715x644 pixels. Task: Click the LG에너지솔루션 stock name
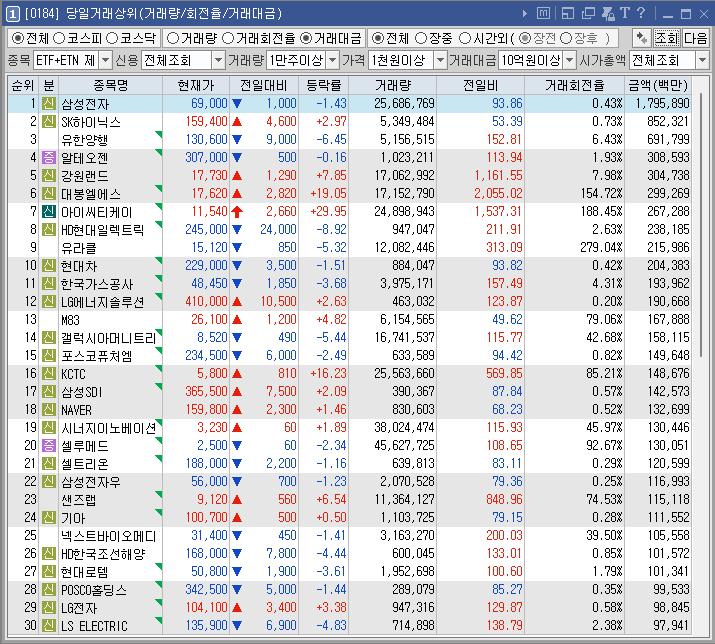(x=103, y=301)
